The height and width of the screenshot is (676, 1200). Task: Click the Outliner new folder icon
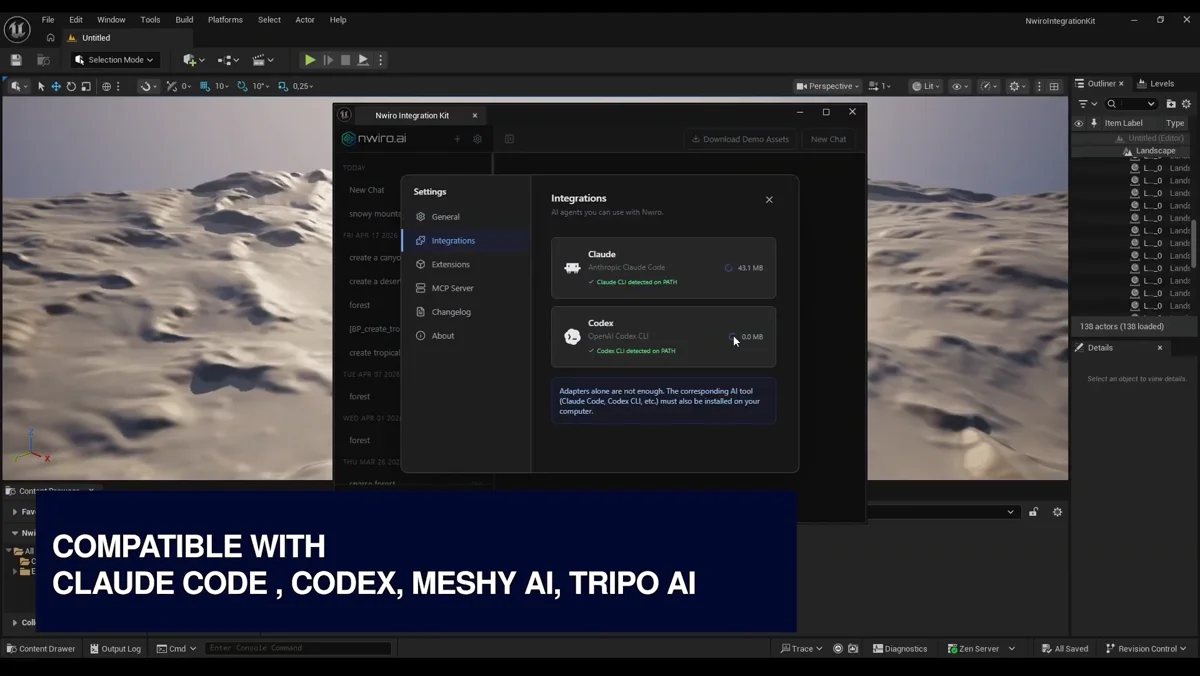pyautogui.click(x=1171, y=104)
